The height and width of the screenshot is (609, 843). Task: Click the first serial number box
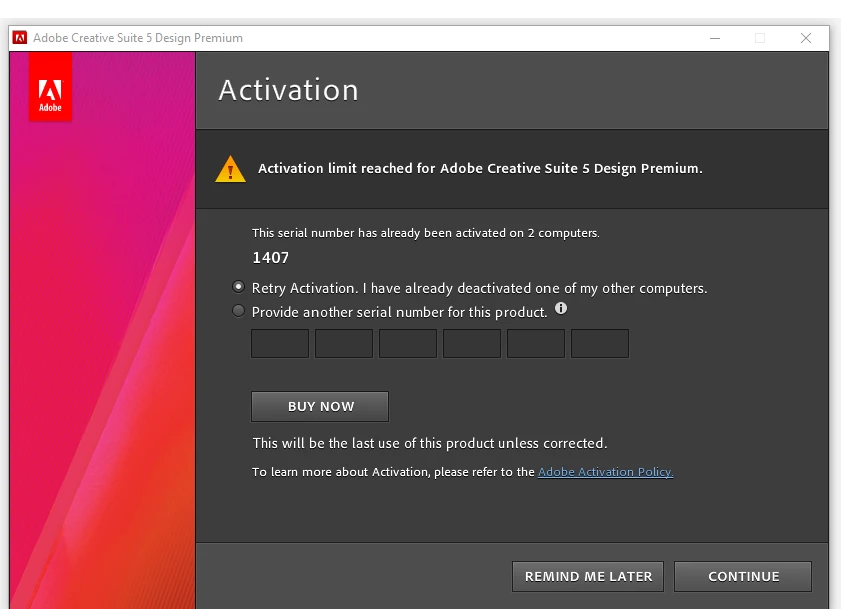point(280,343)
